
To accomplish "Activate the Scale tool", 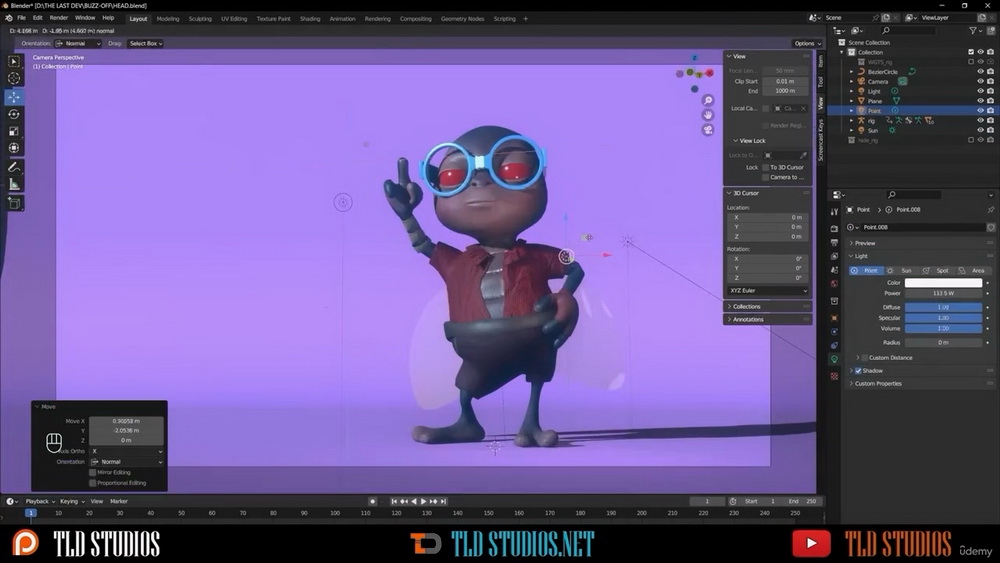I will (14, 131).
